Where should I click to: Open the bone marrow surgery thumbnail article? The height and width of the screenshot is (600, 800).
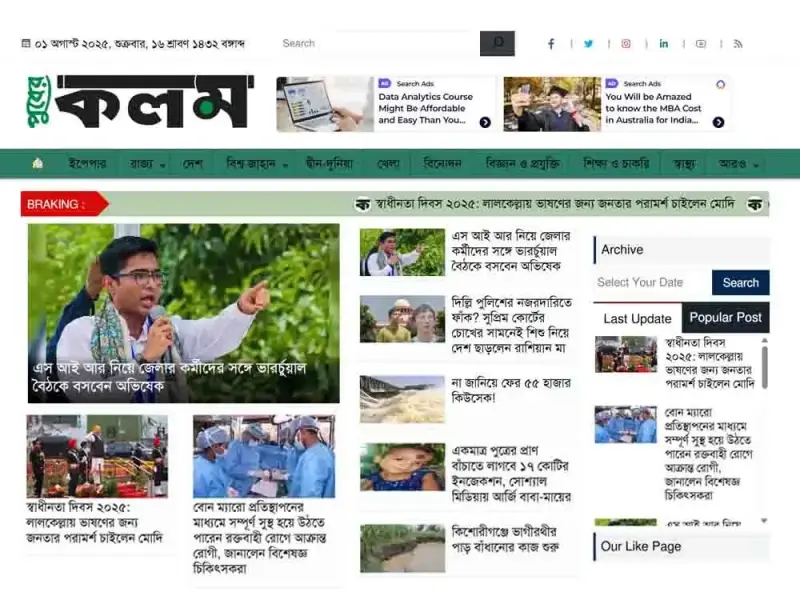[x=264, y=457]
